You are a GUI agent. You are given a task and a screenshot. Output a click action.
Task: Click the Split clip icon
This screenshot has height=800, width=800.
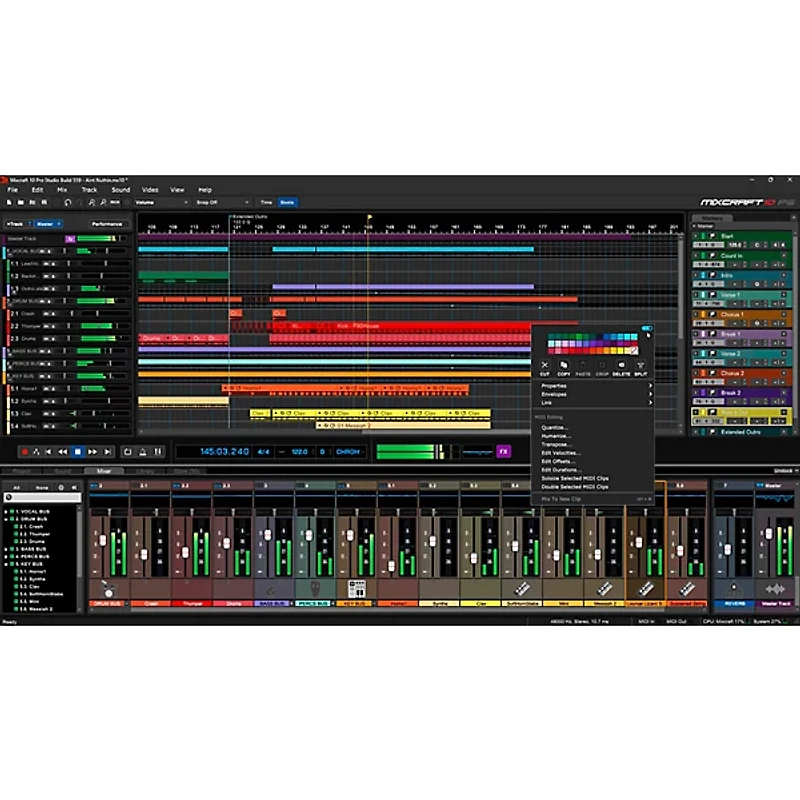click(641, 365)
